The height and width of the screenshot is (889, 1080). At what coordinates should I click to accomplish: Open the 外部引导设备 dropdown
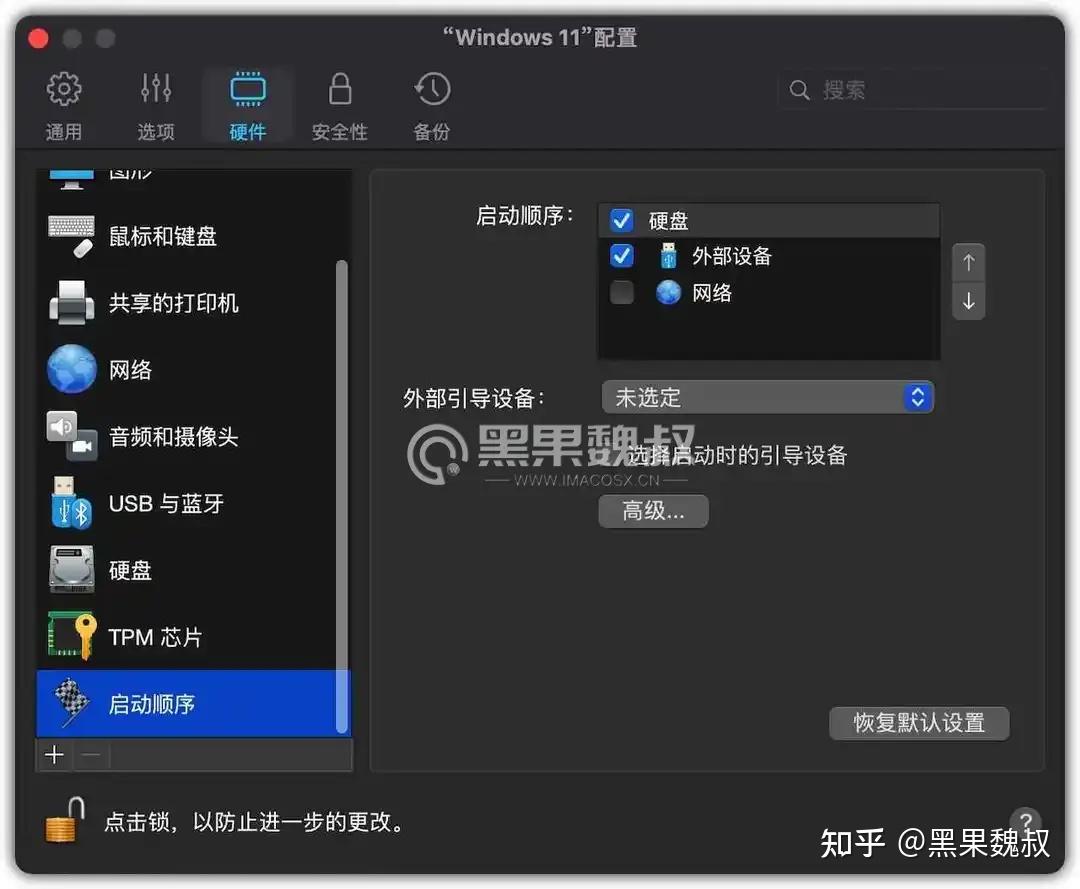tap(768, 397)
